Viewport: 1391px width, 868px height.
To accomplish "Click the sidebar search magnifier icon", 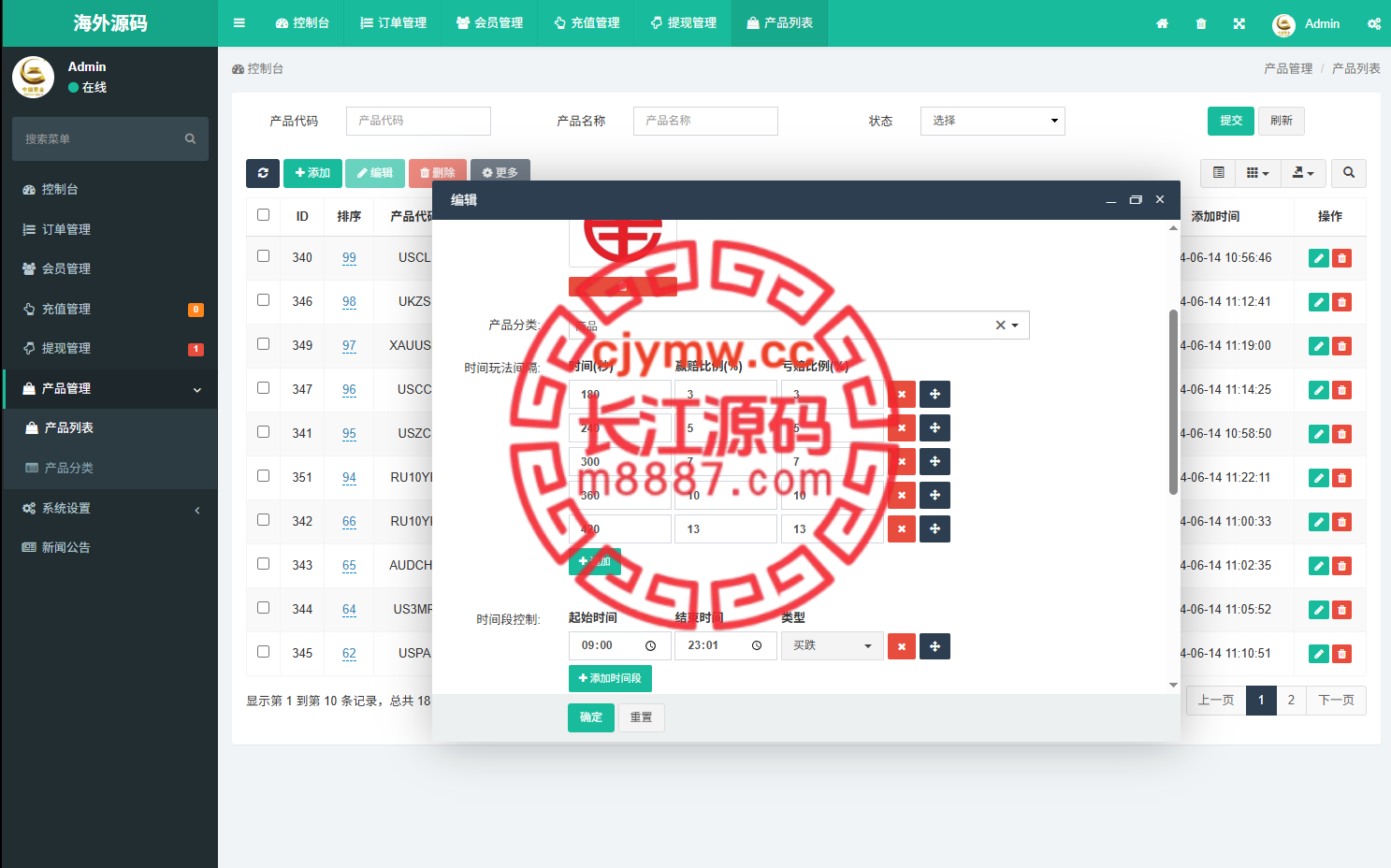I will point(190,138).
